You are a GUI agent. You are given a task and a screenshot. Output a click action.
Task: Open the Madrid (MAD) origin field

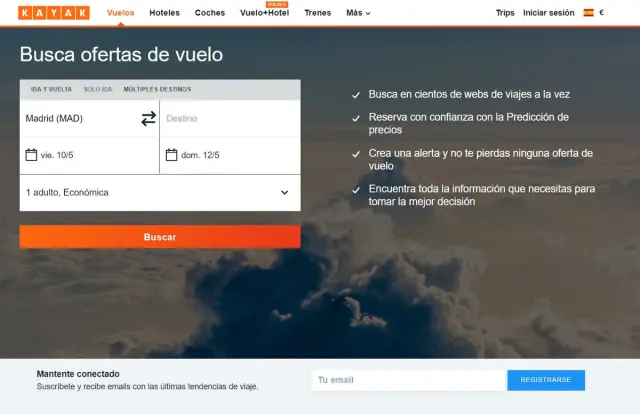pos(75,119)
